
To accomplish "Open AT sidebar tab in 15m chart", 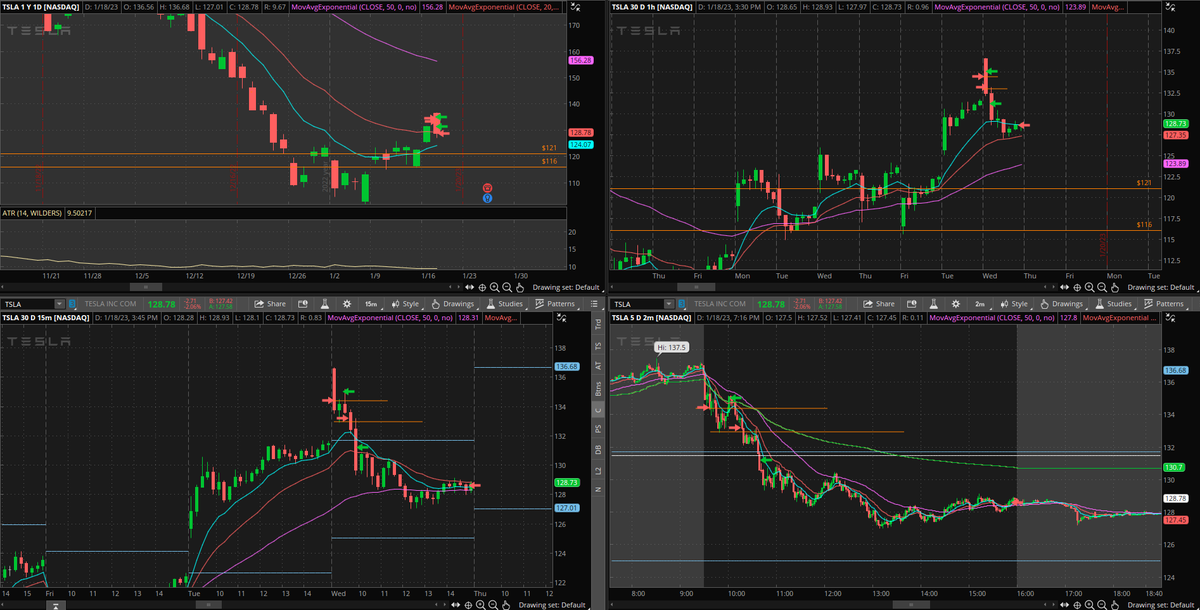I will pos(599,366).
